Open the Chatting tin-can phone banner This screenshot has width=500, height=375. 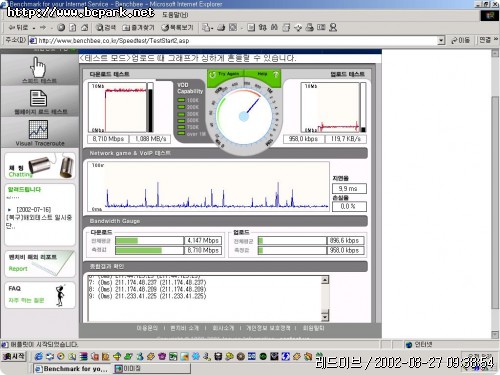(x=40, y=166)
